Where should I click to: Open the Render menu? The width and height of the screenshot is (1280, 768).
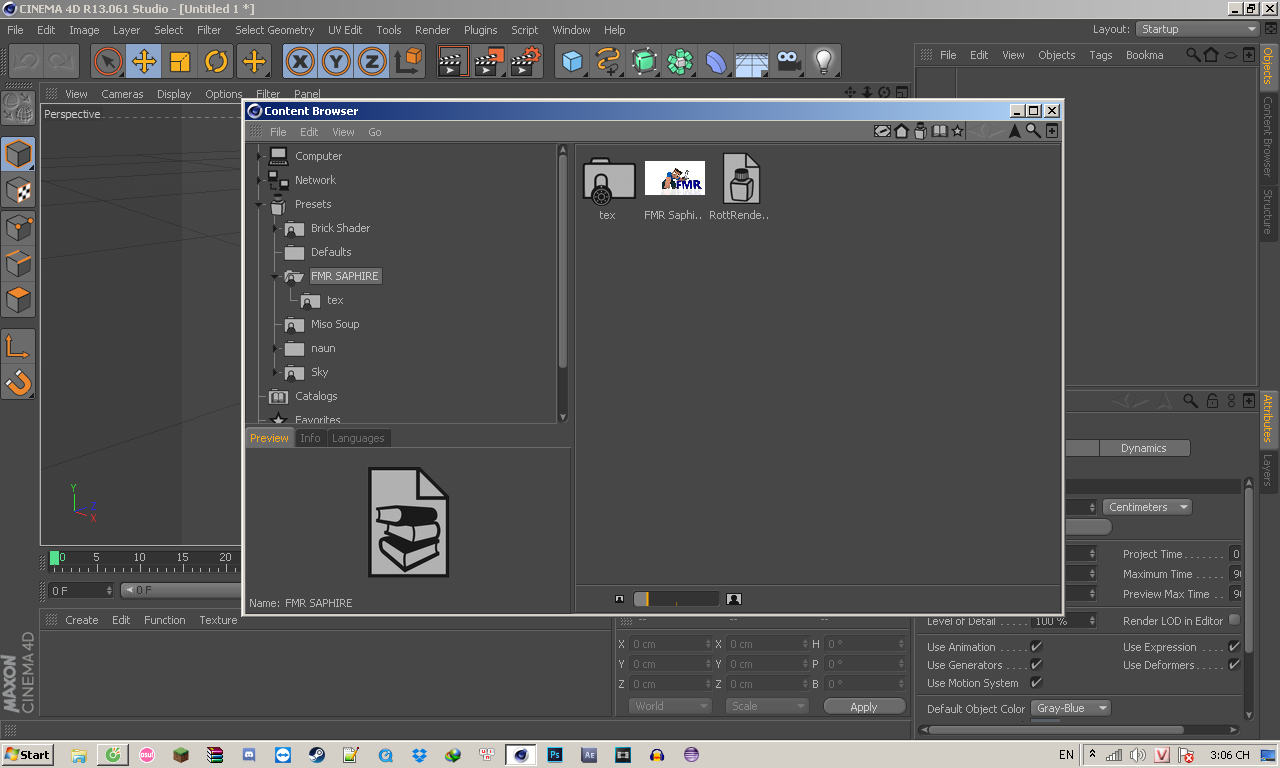coord(432,30)
